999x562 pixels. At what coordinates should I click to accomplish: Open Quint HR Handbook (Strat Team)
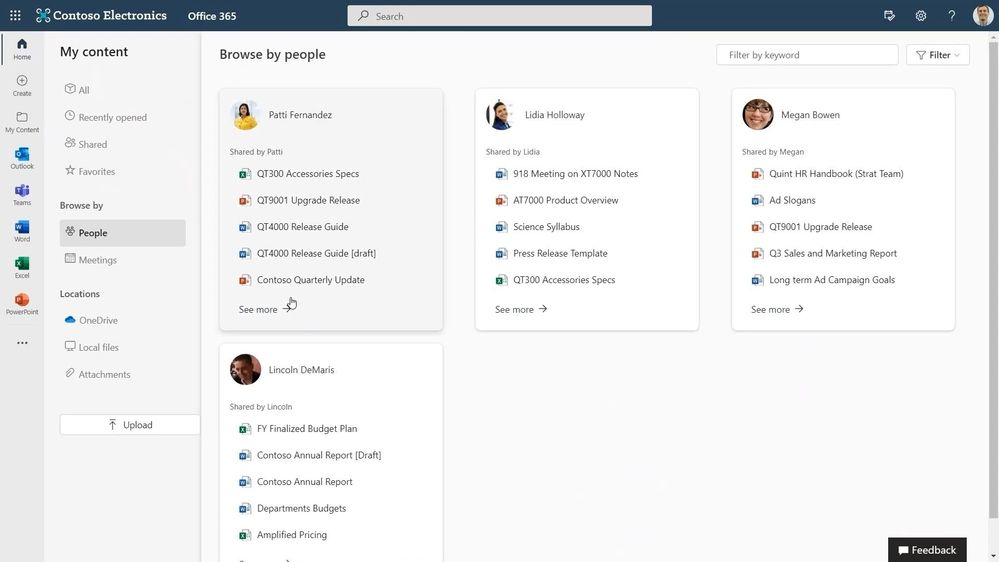click(836, 173)
